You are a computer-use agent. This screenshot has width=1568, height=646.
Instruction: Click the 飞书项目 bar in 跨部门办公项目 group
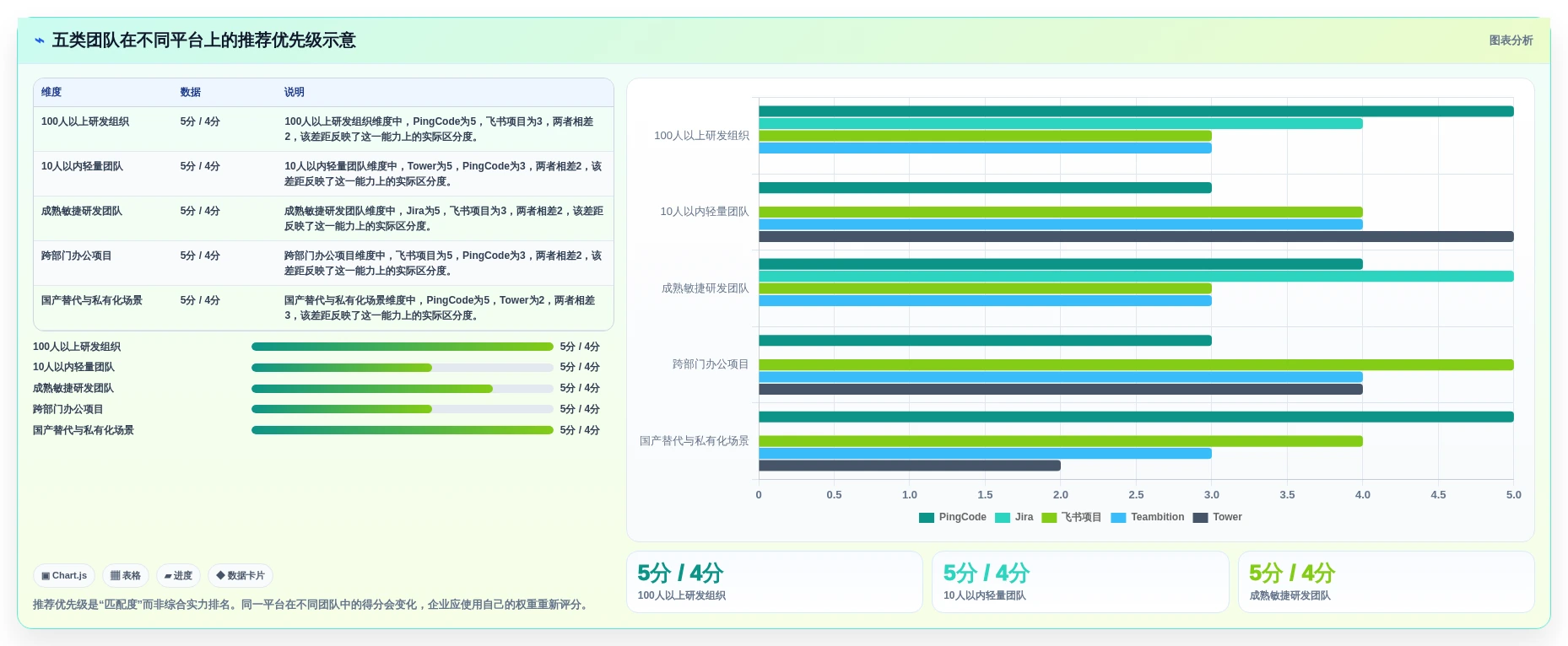coord(1136,365)
